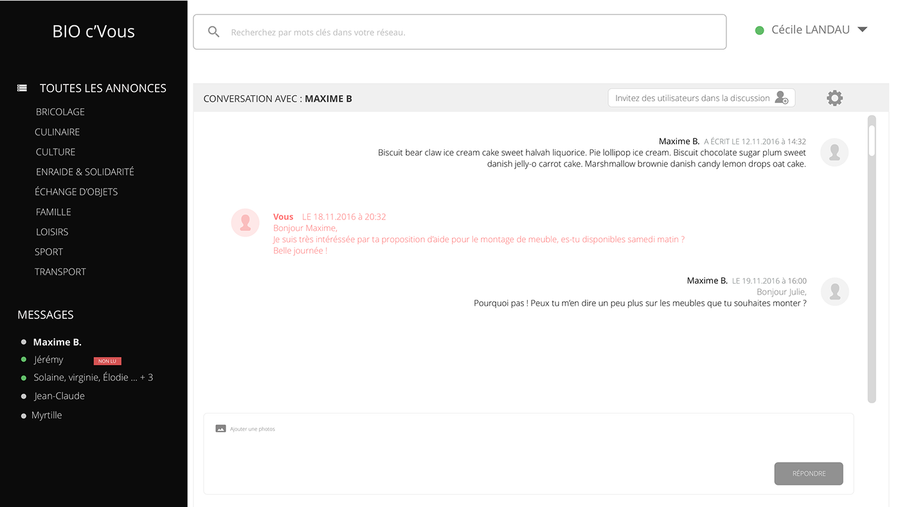Click the search magnifier icon

213,32
